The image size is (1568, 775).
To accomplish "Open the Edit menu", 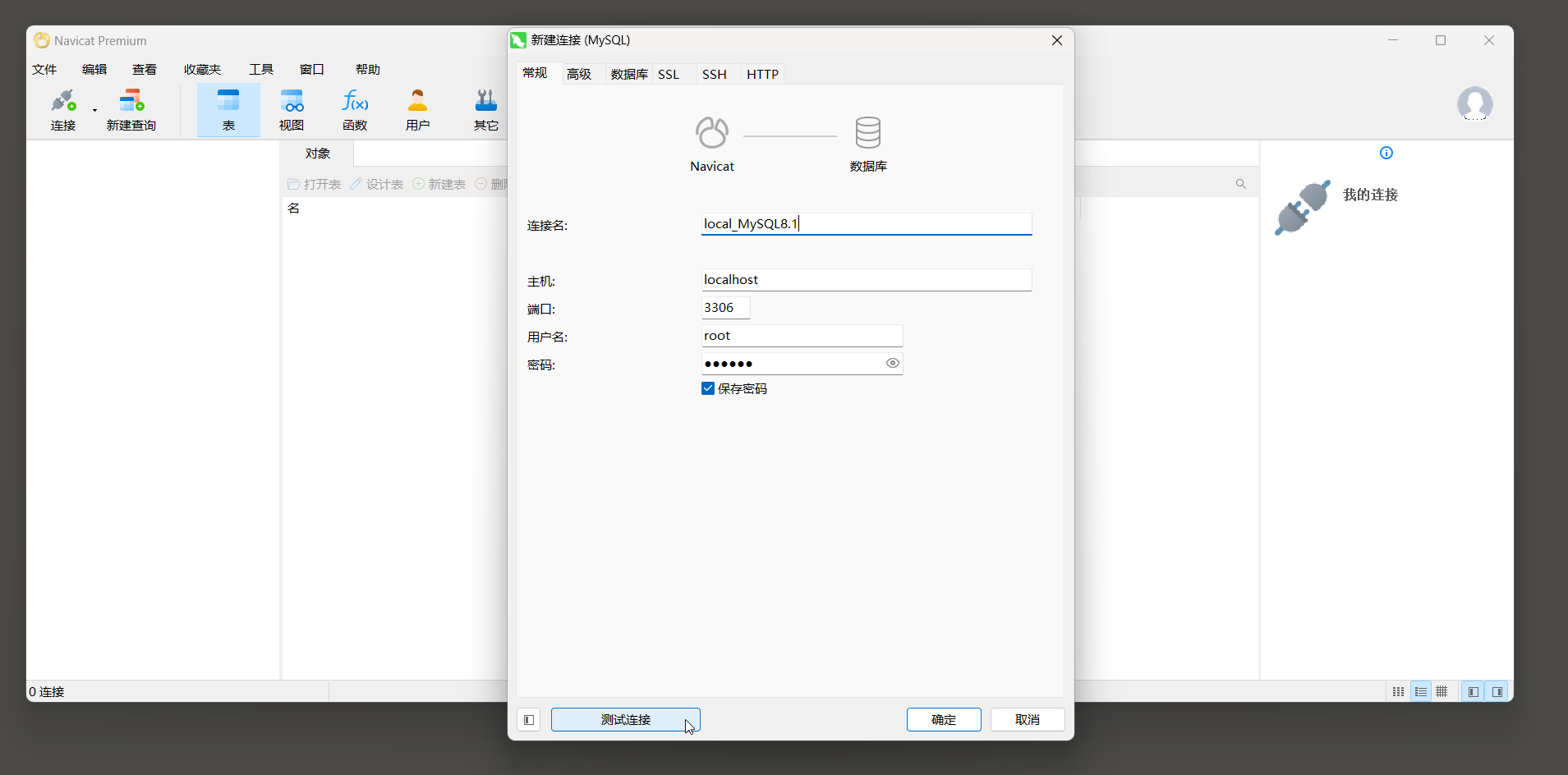I will (94, 70).
